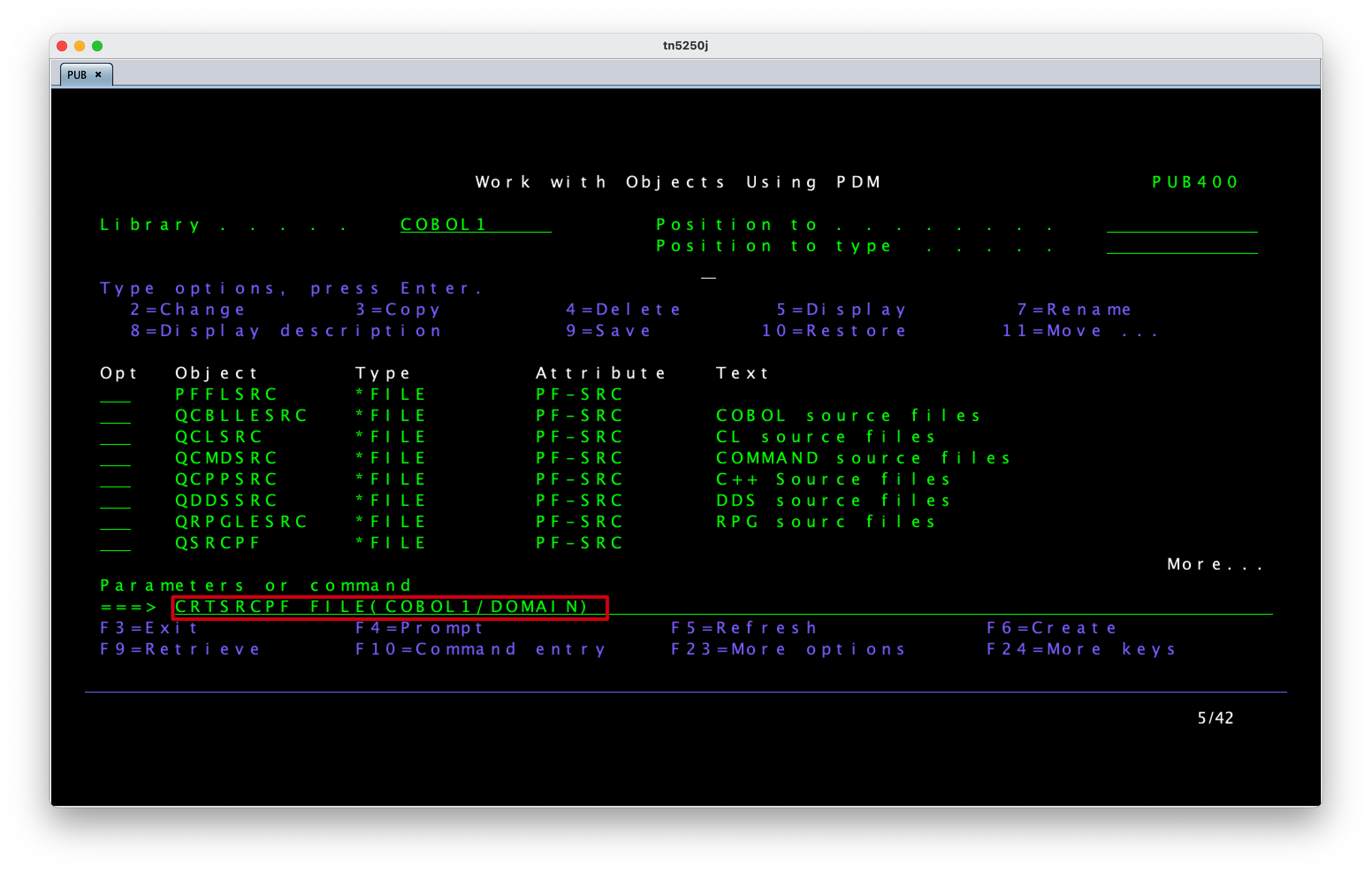The width and height of the screenshot is (1372, 873).
Task: Click text 'RPG sourc files'
Action: tap(826, 521)
